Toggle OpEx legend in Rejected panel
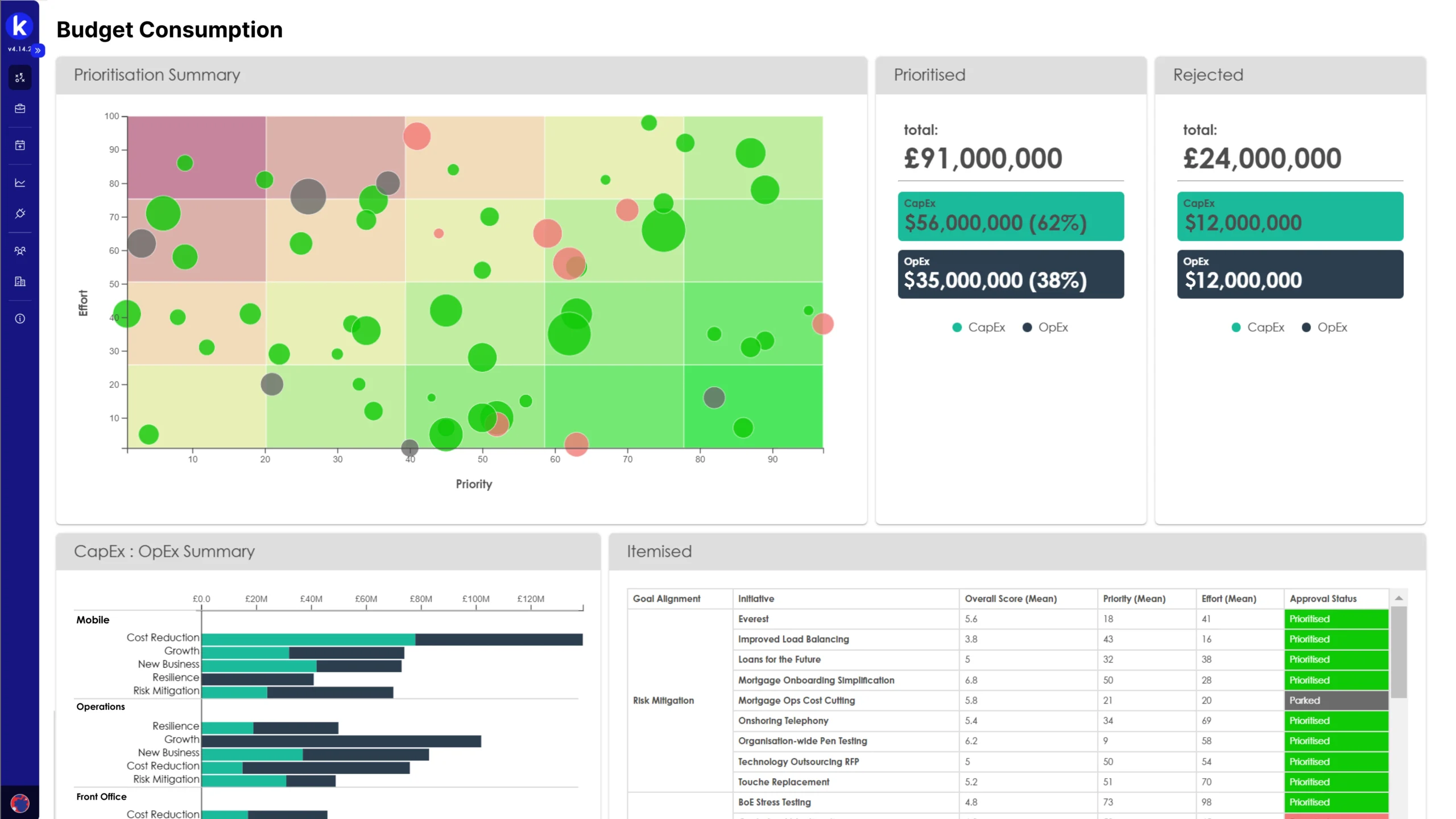 [1325, 328]
